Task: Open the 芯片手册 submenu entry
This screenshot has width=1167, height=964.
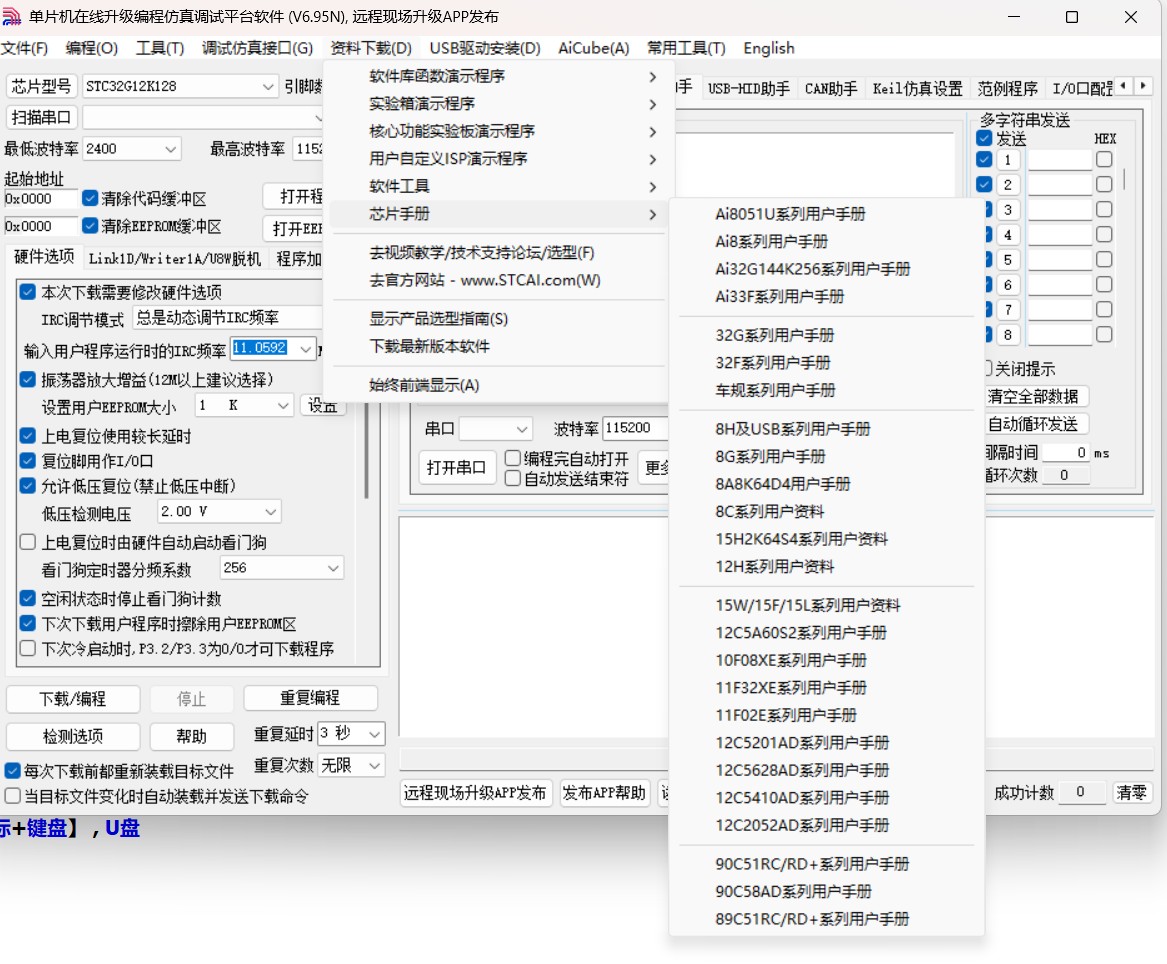Action: [497, 214]
